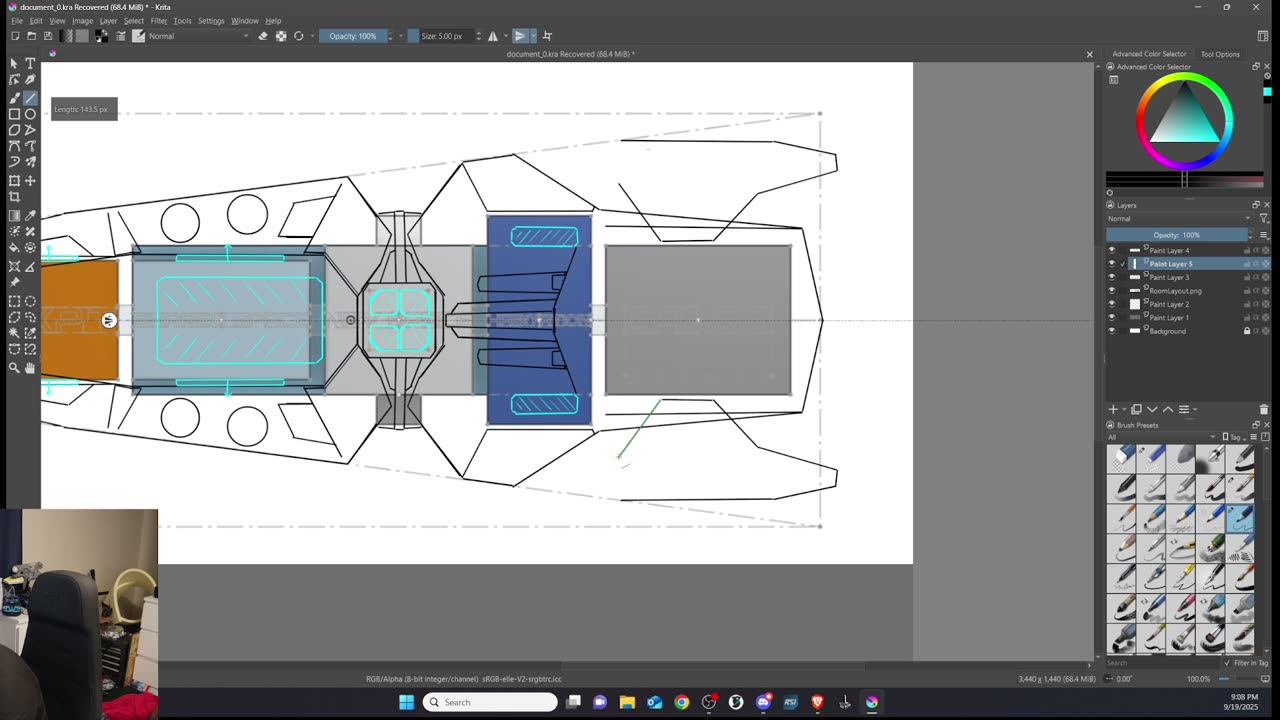Screen dimensions: 1280x720
Task: Expand the layer blending mode dropdown
Action: (1178, 218)
